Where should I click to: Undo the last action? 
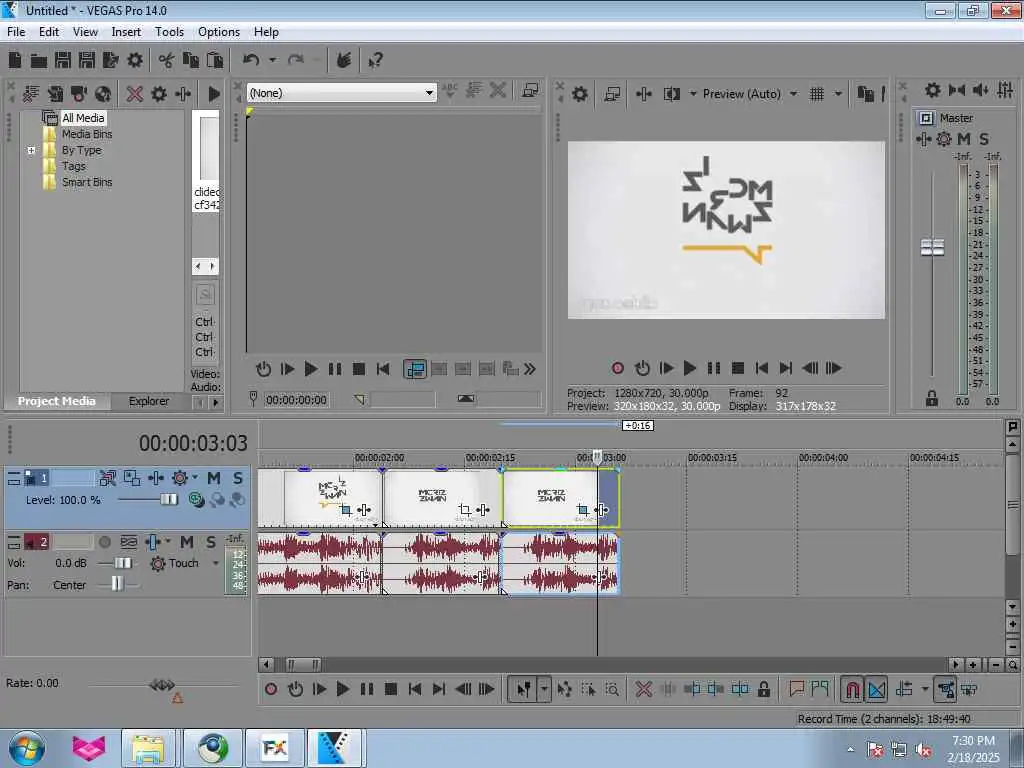(251, 60)
